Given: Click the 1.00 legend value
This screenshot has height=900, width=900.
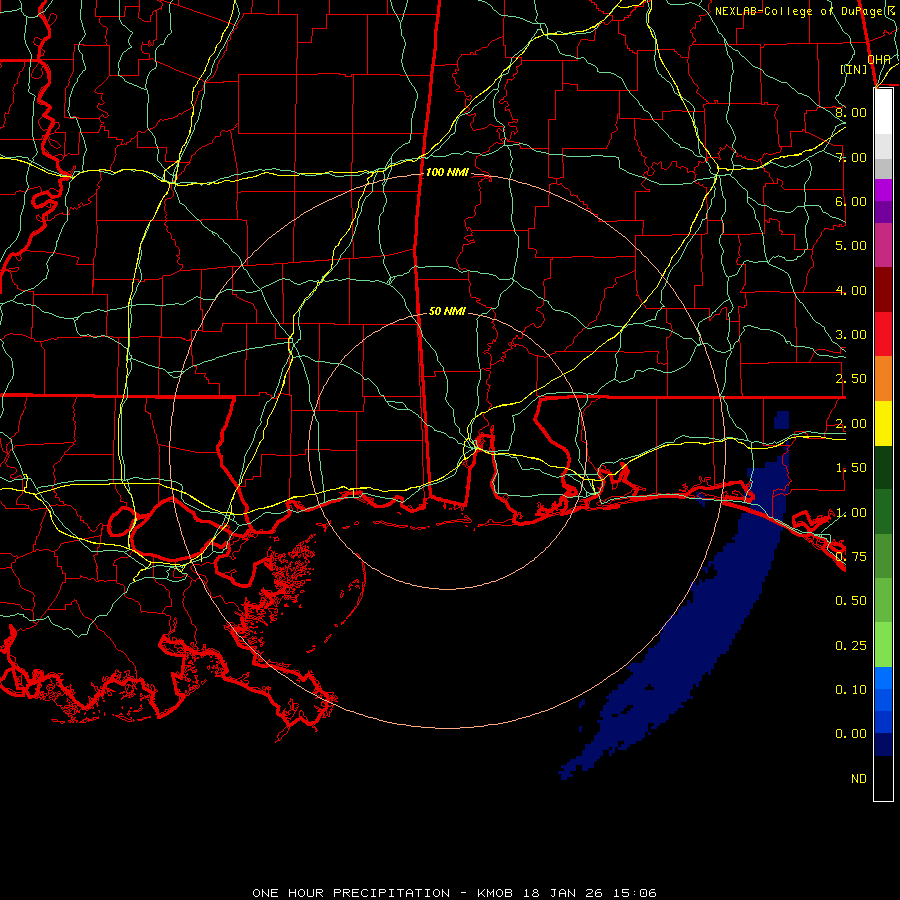Looking at the screenshot, I should (x=851, y=513).
